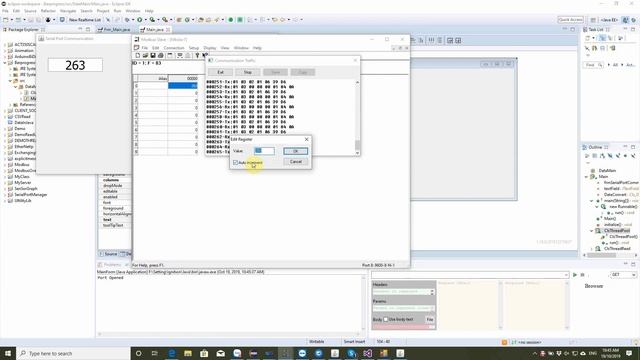This screenshot has width=640, height=360.
Task: Open File menu in Modbus Slave
Action: click(144, 48)
